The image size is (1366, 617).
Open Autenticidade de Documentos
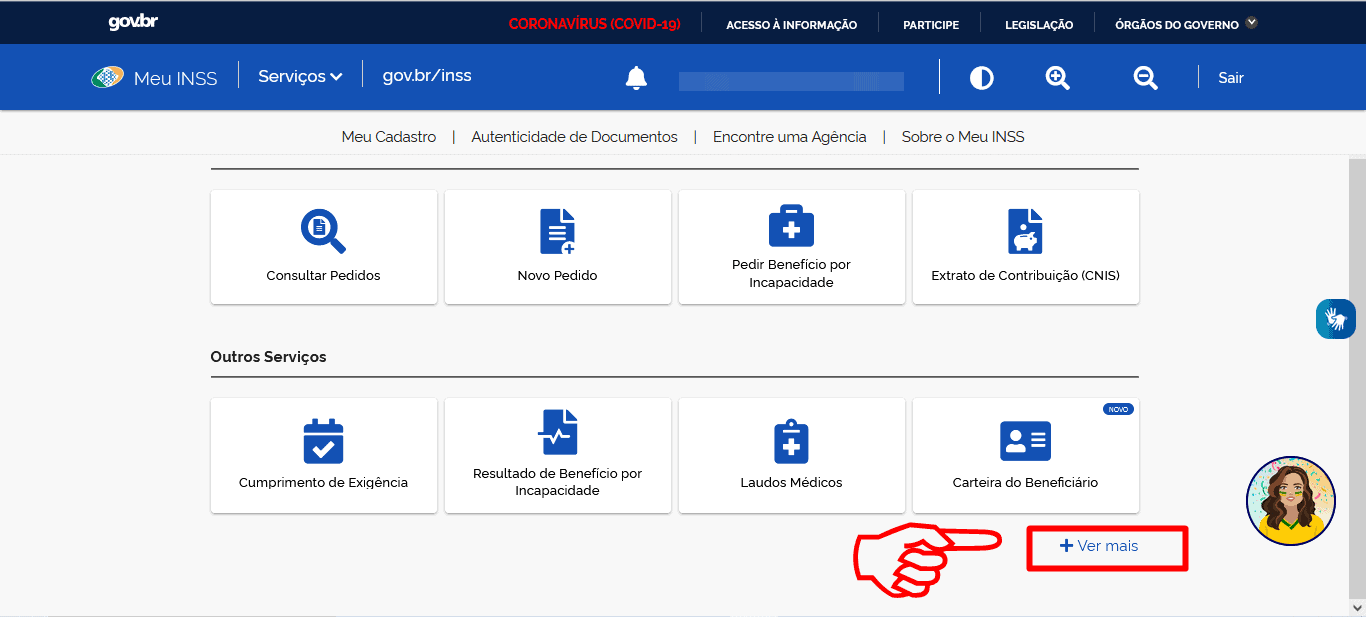pyautogui.click(x=574, y=137)
